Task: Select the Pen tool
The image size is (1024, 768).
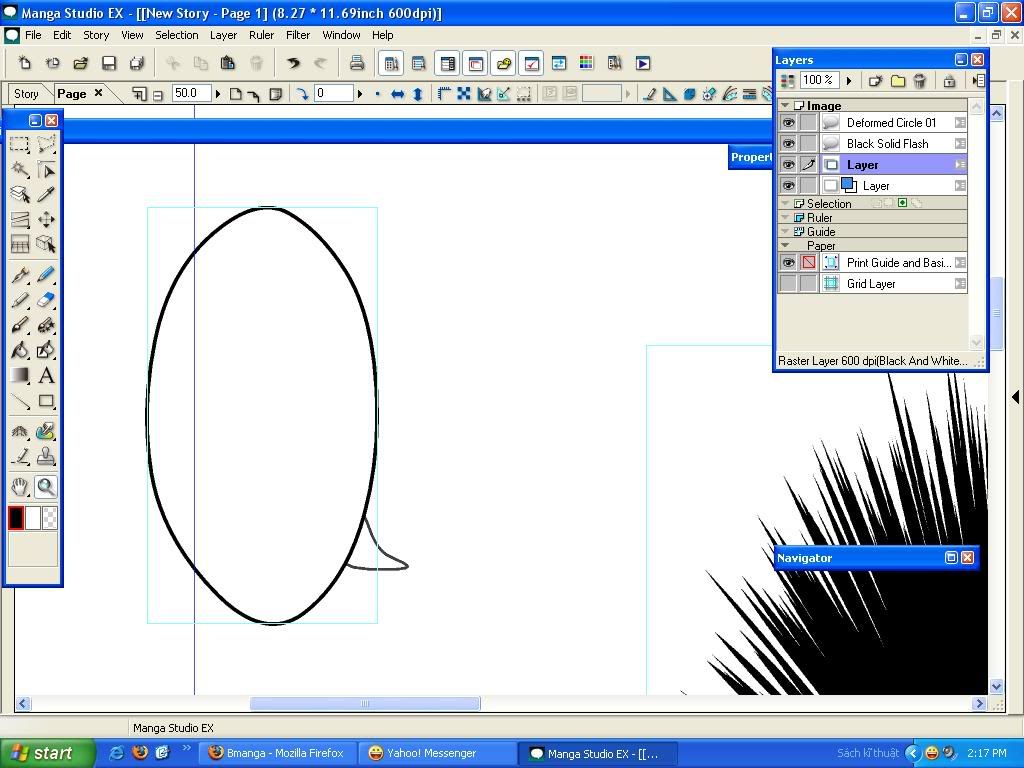Action: (x=20, y=275)
